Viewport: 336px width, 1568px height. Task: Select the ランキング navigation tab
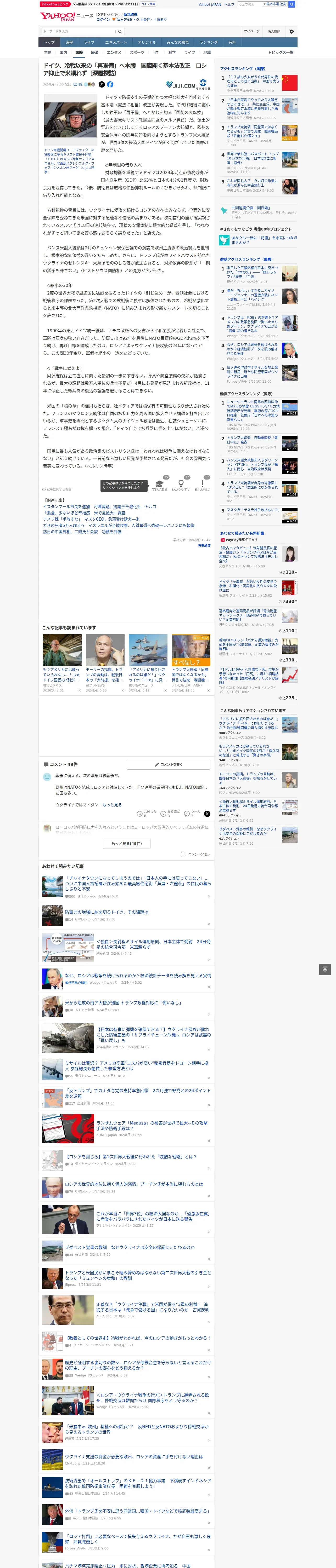click(x=209, y=42)
